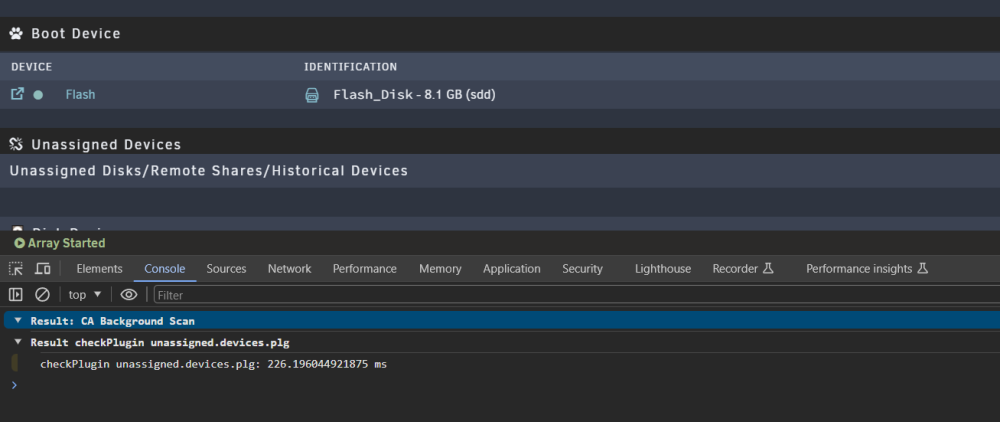Activate DevTools inspect element picker

click(16, 268)
